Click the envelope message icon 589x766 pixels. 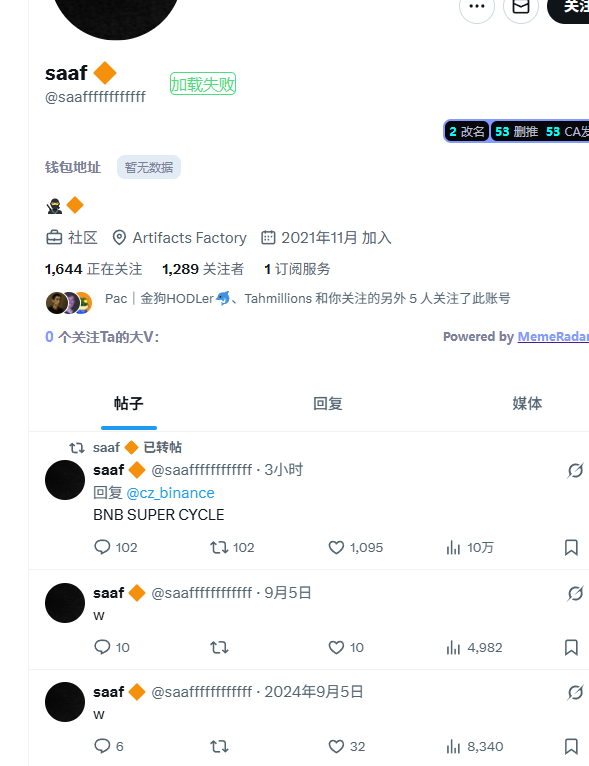point(521,6)
